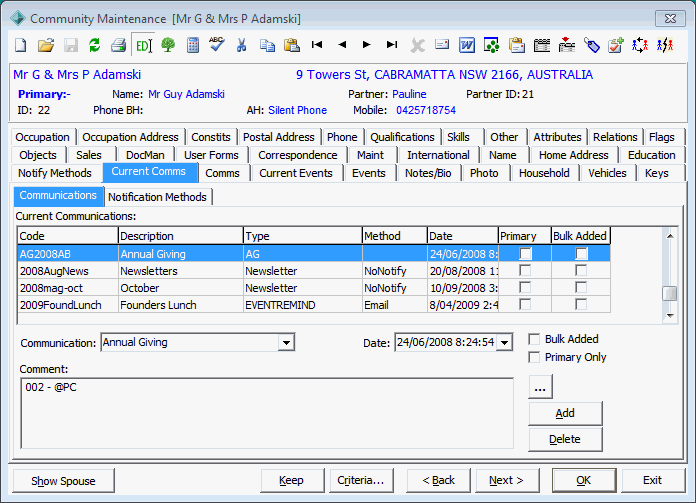696x503 pixels.
Task: Tick Bulk Added checkbox in 2008mag-oct row
Action: (x=581, y=288)
